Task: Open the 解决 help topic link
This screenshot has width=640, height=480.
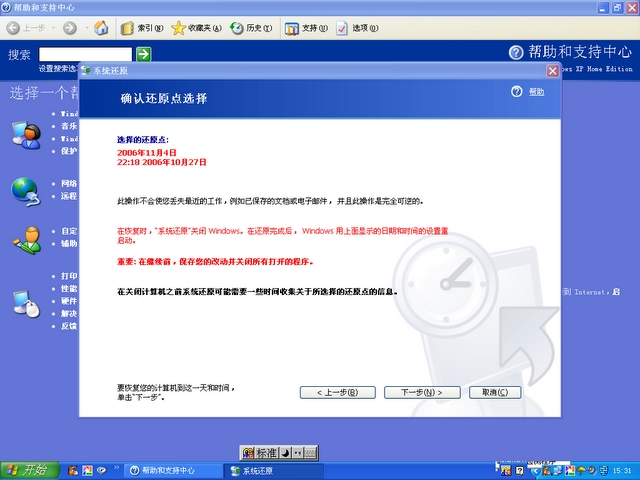Action: click(x=69, y=314)
